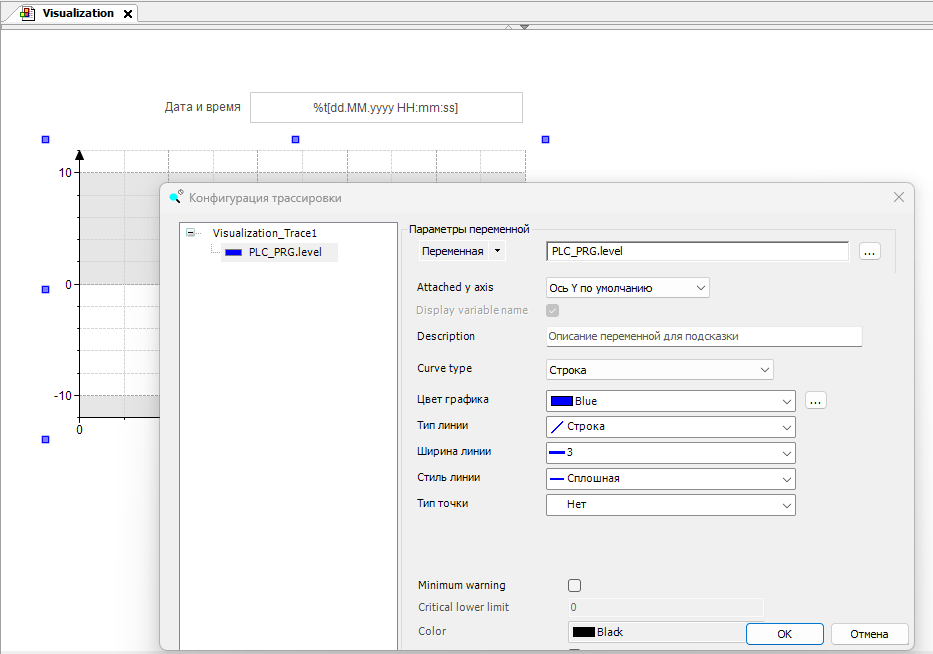This screenshot has width=933, height=654.
Task: Enable the Minimum warning checkbox
Action: [574, 585]
